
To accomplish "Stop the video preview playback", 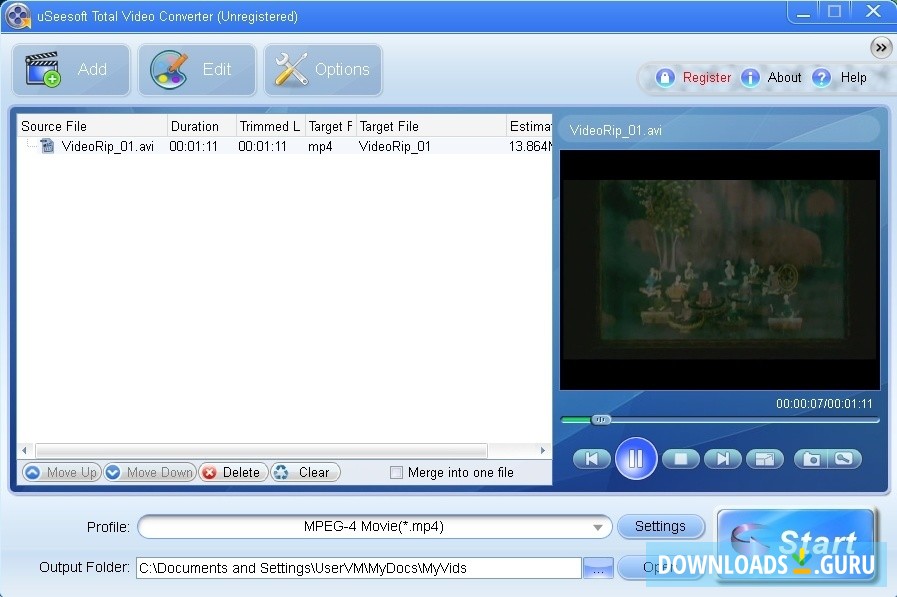I will coord(680,459).
